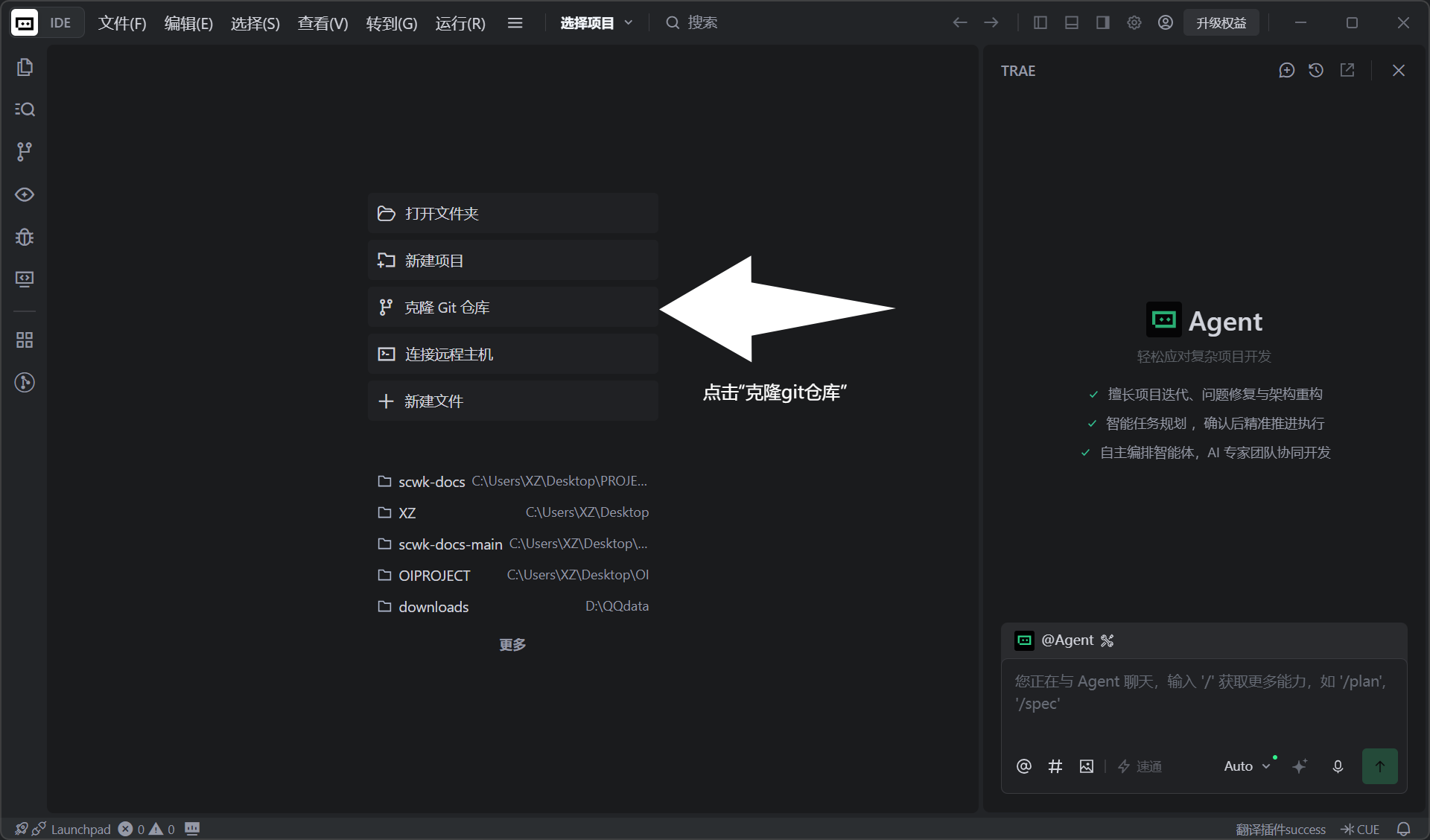Open the Explorer file panel icon

[25, 67]
